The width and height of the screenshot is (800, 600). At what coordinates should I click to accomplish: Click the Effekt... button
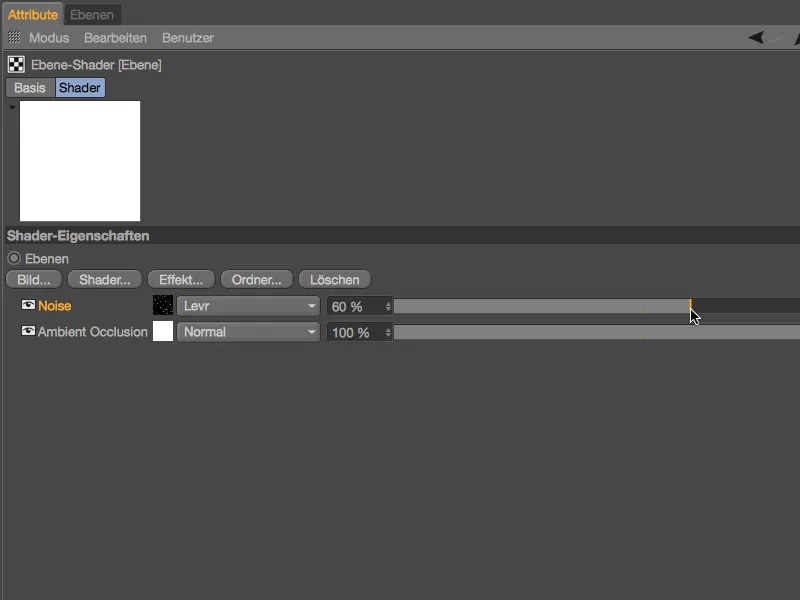point(181,280)
